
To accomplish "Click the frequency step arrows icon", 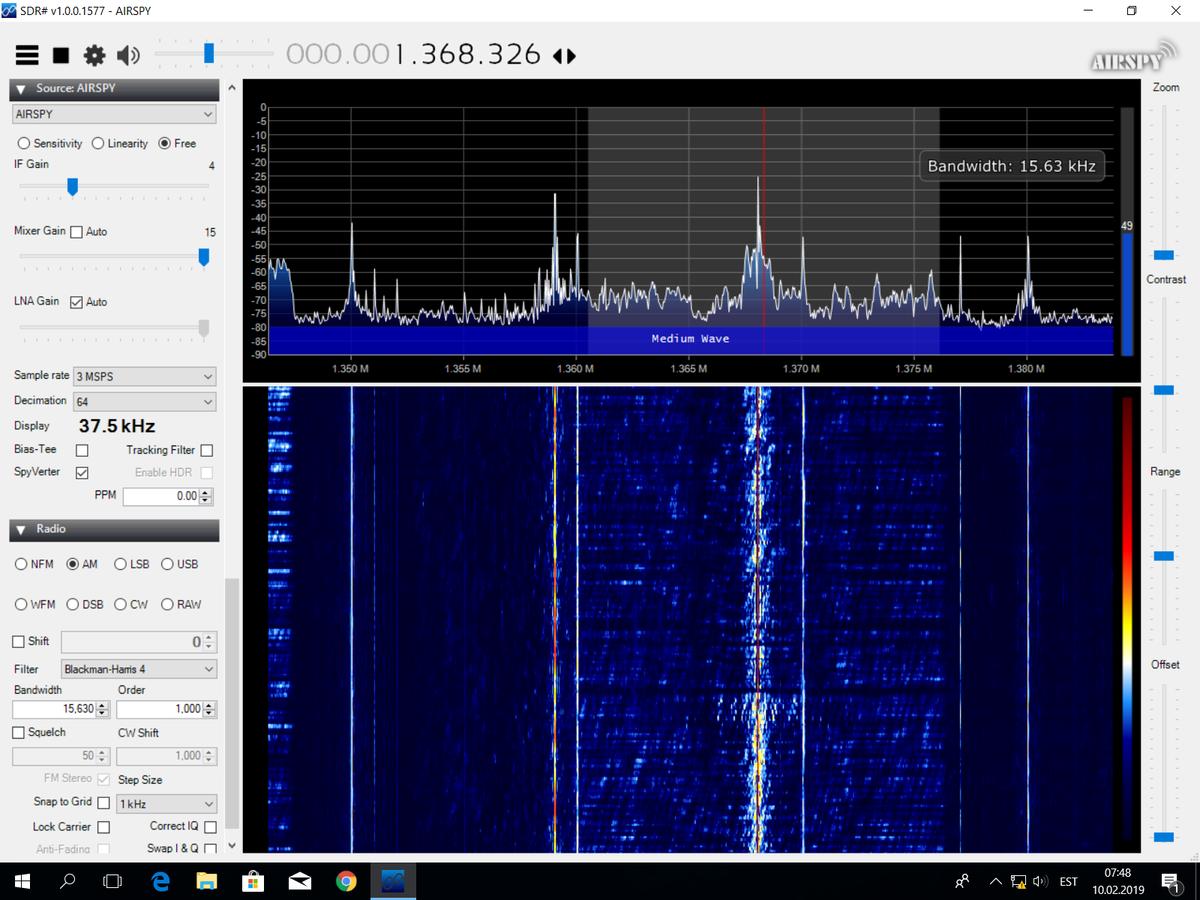I will tap(565, 56).
